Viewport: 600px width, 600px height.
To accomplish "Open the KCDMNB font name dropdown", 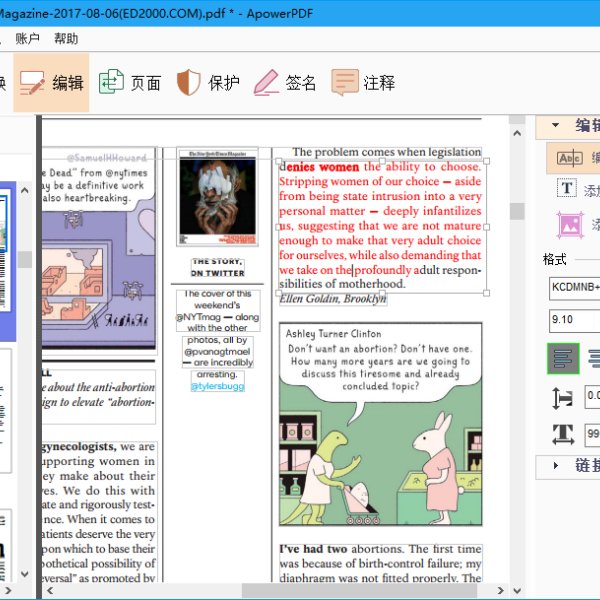I will (574, 288).
